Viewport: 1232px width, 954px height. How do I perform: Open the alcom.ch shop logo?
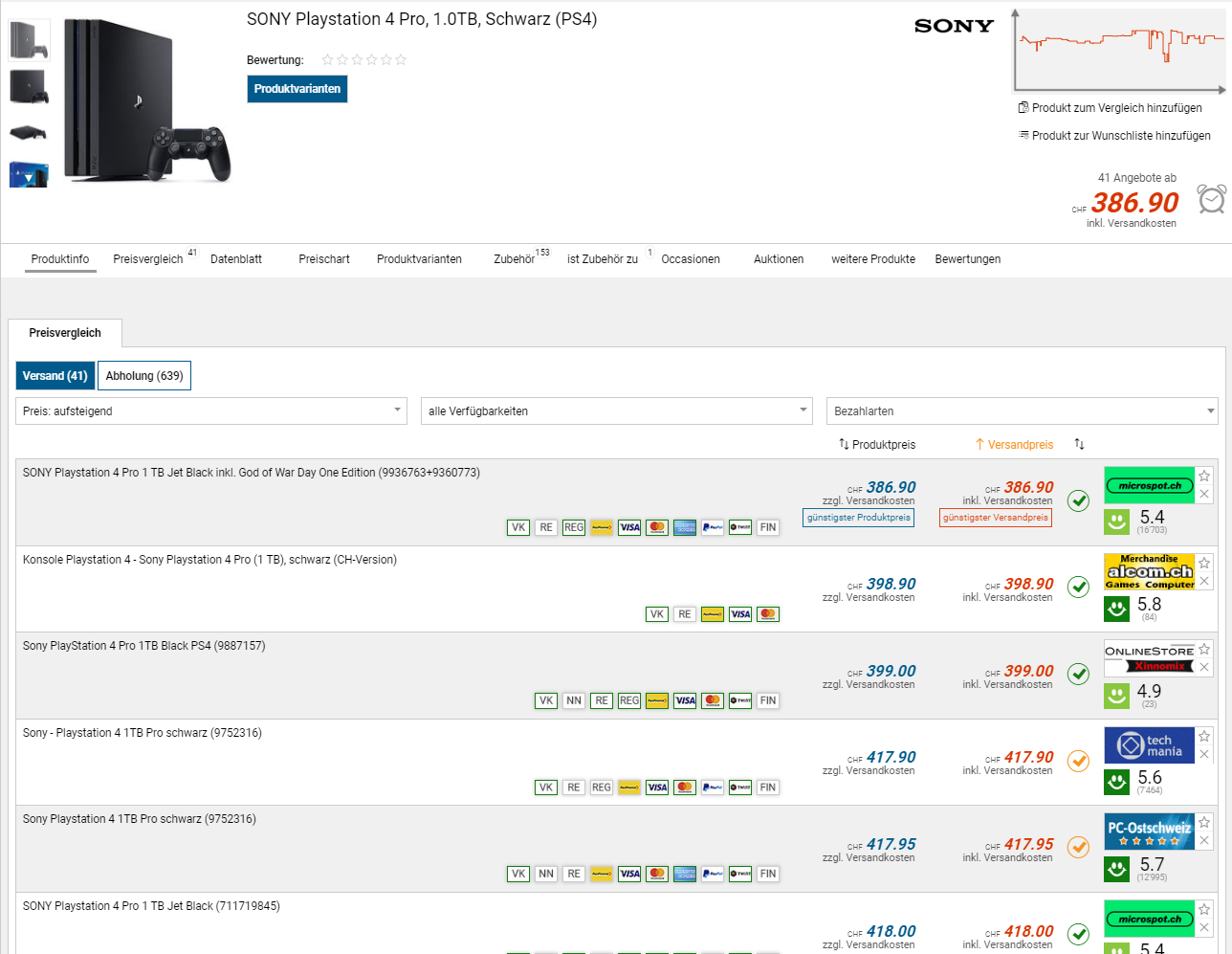pos(1149,572)
